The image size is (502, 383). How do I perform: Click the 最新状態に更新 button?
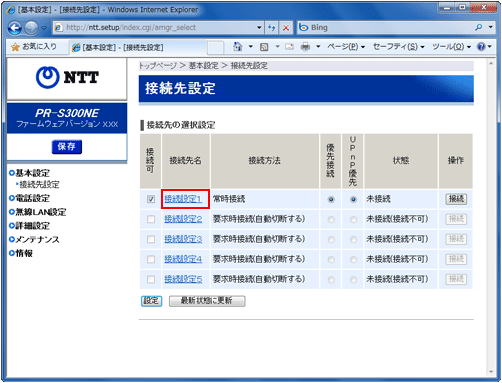point(207,301)
